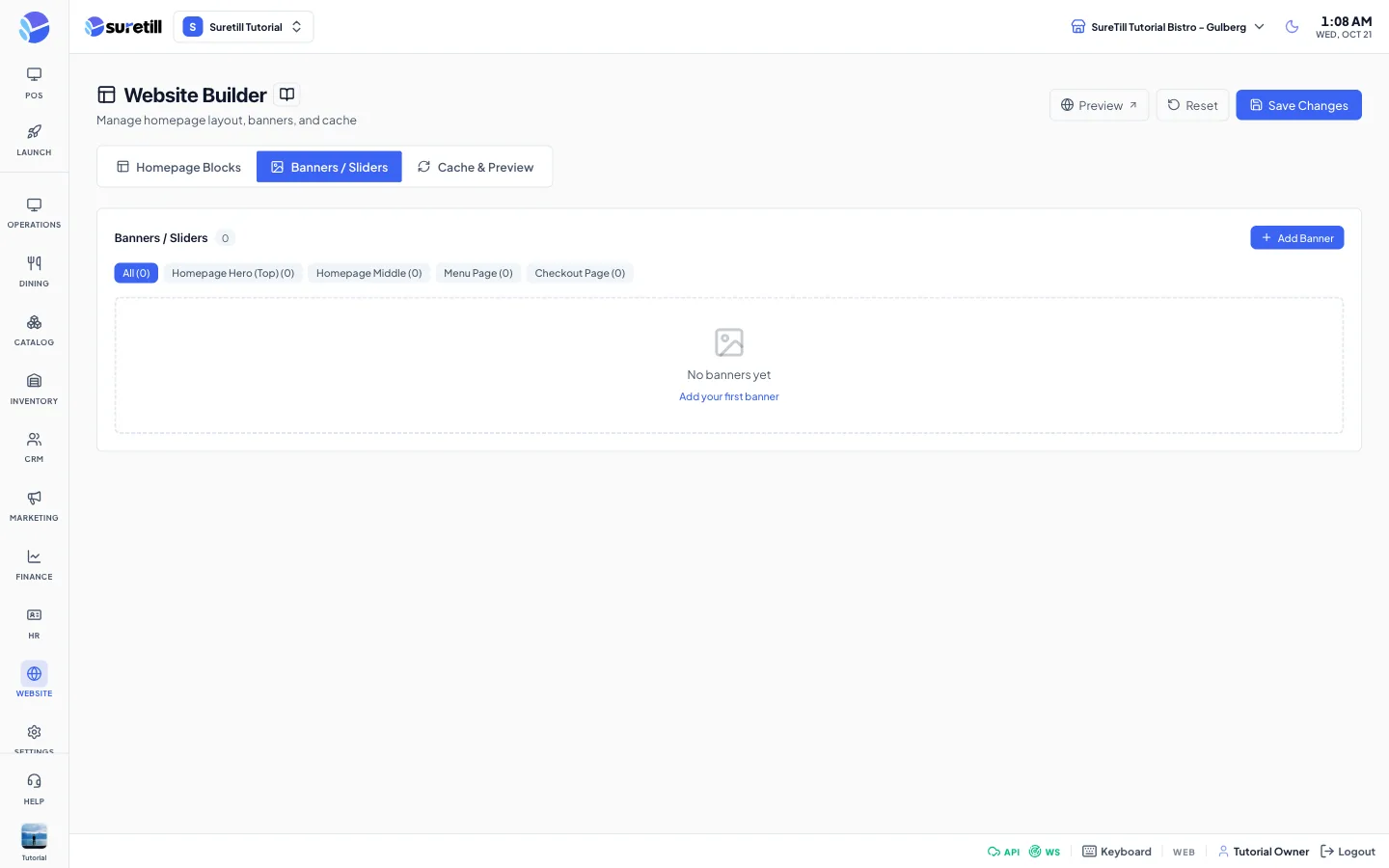
Task: Click the Suretill logo in header
Action: pos(123,27)
